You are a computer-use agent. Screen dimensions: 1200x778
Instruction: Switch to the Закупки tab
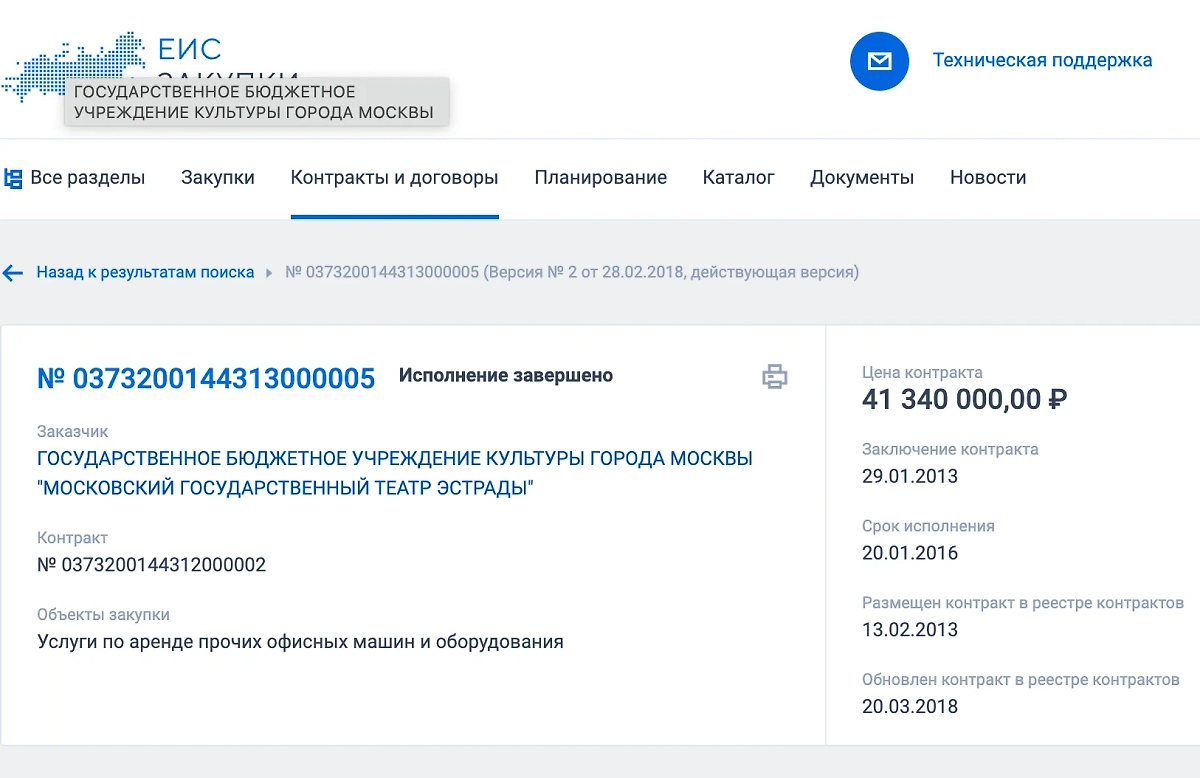(x=218, y=177)
